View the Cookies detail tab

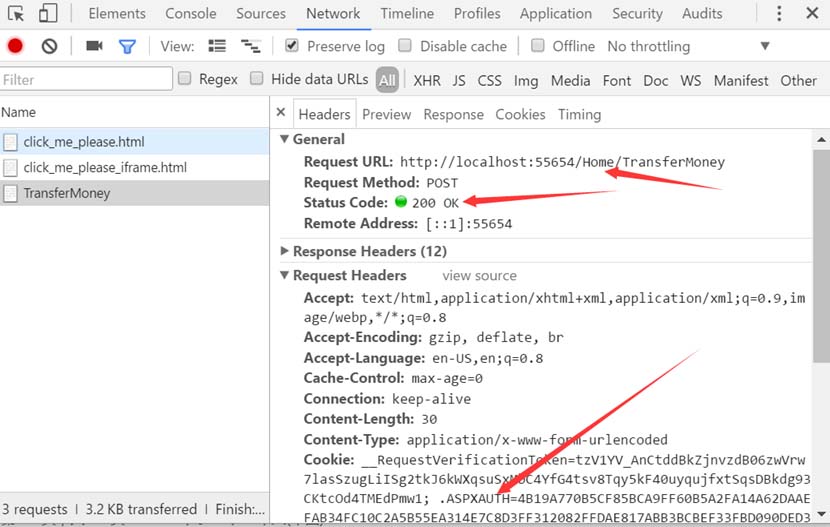pos(520,114)
